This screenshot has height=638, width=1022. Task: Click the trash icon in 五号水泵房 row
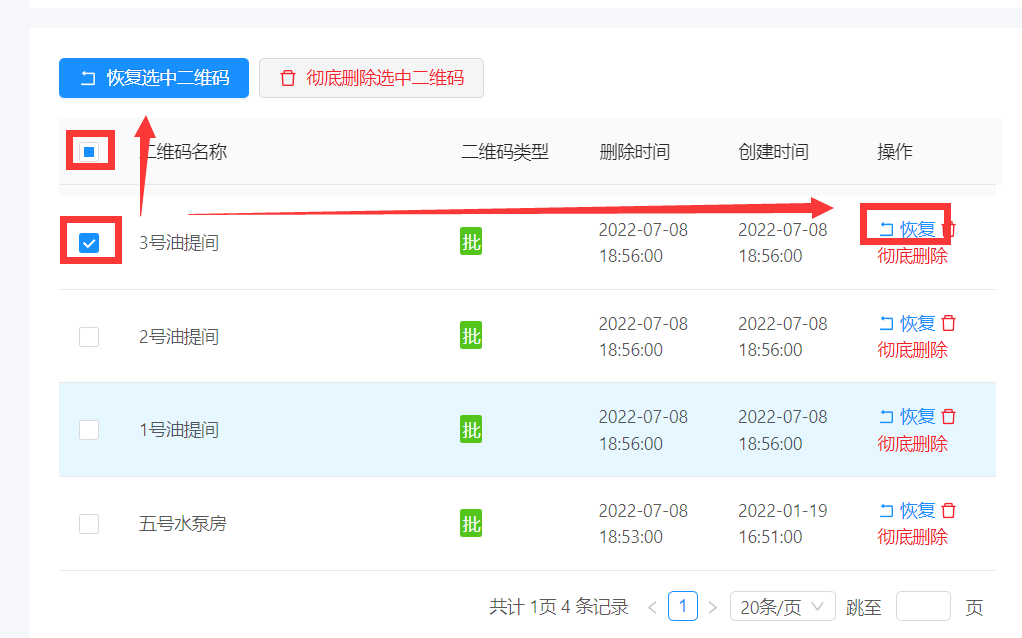coord(949,510)
